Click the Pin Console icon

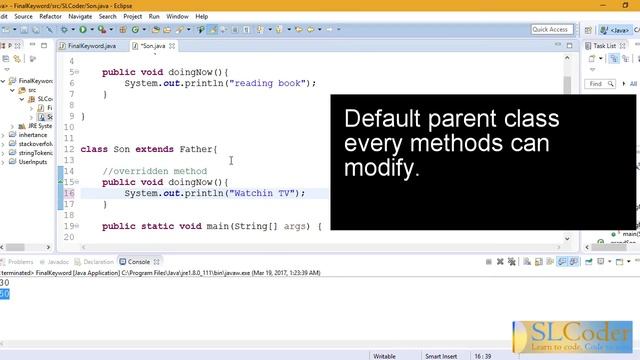589,262
